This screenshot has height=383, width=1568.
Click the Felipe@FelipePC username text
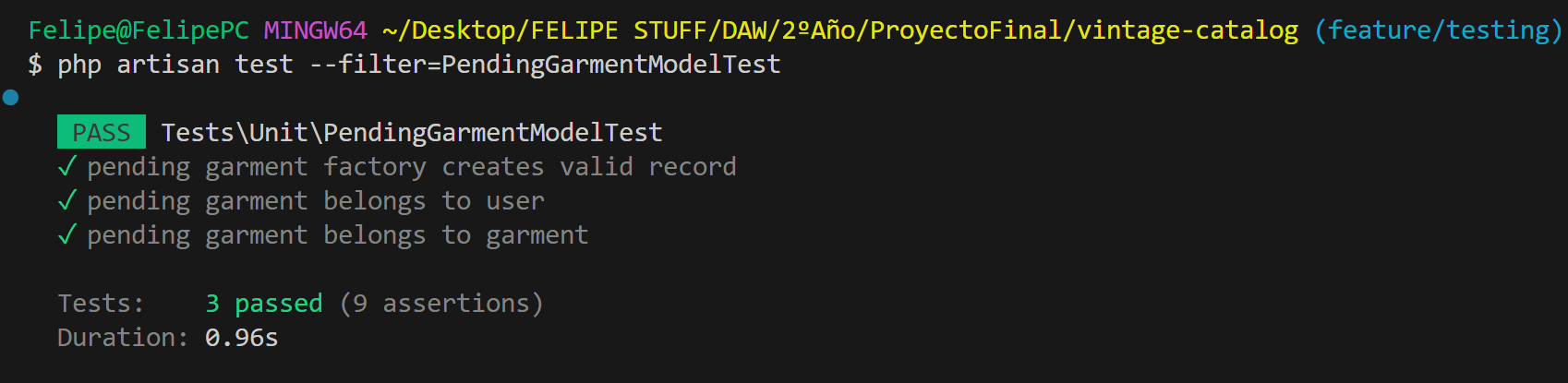tap(139, 30)
